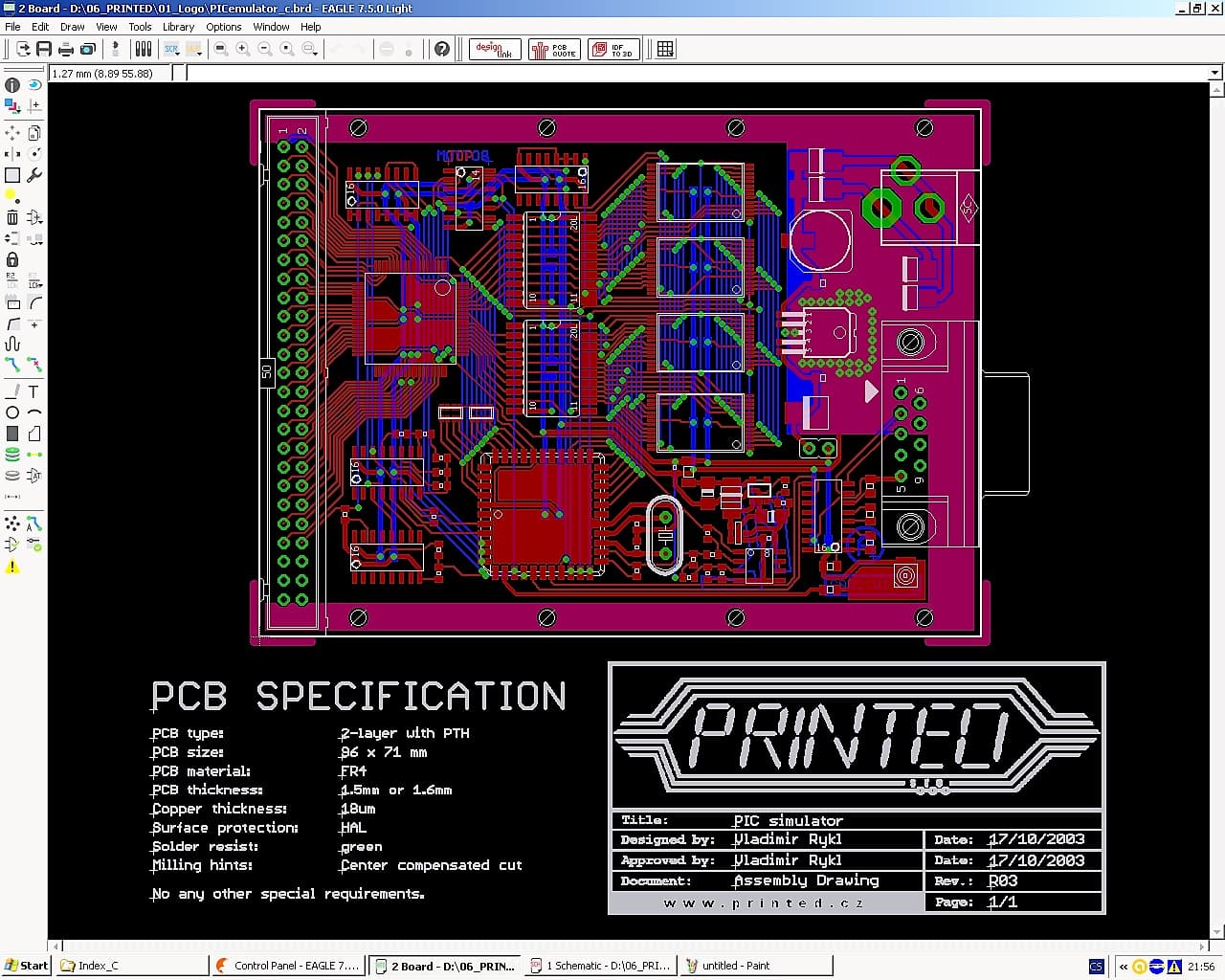Click the IDF to 3D button
The width and height of the screenshot is (1225, 980).
(x=612, y=49)
